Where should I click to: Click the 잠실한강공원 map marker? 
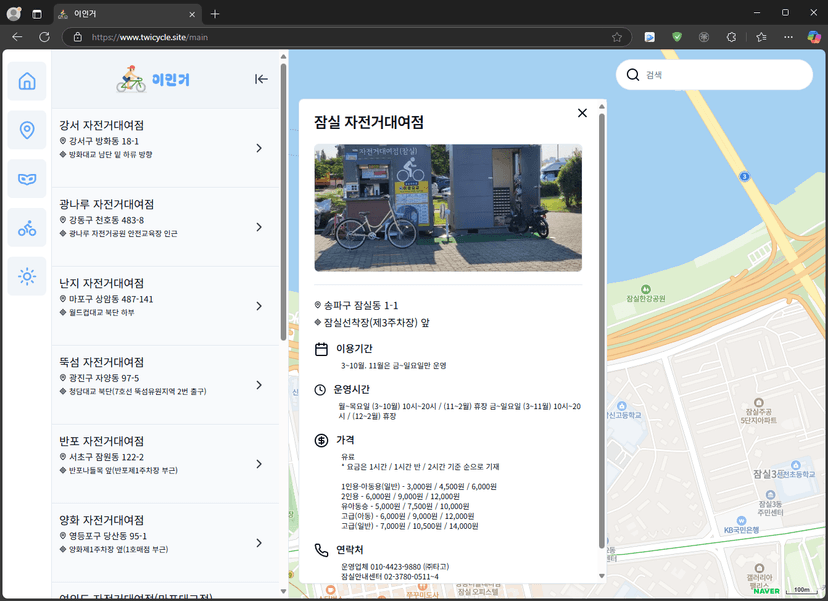[x=645, y=289]
